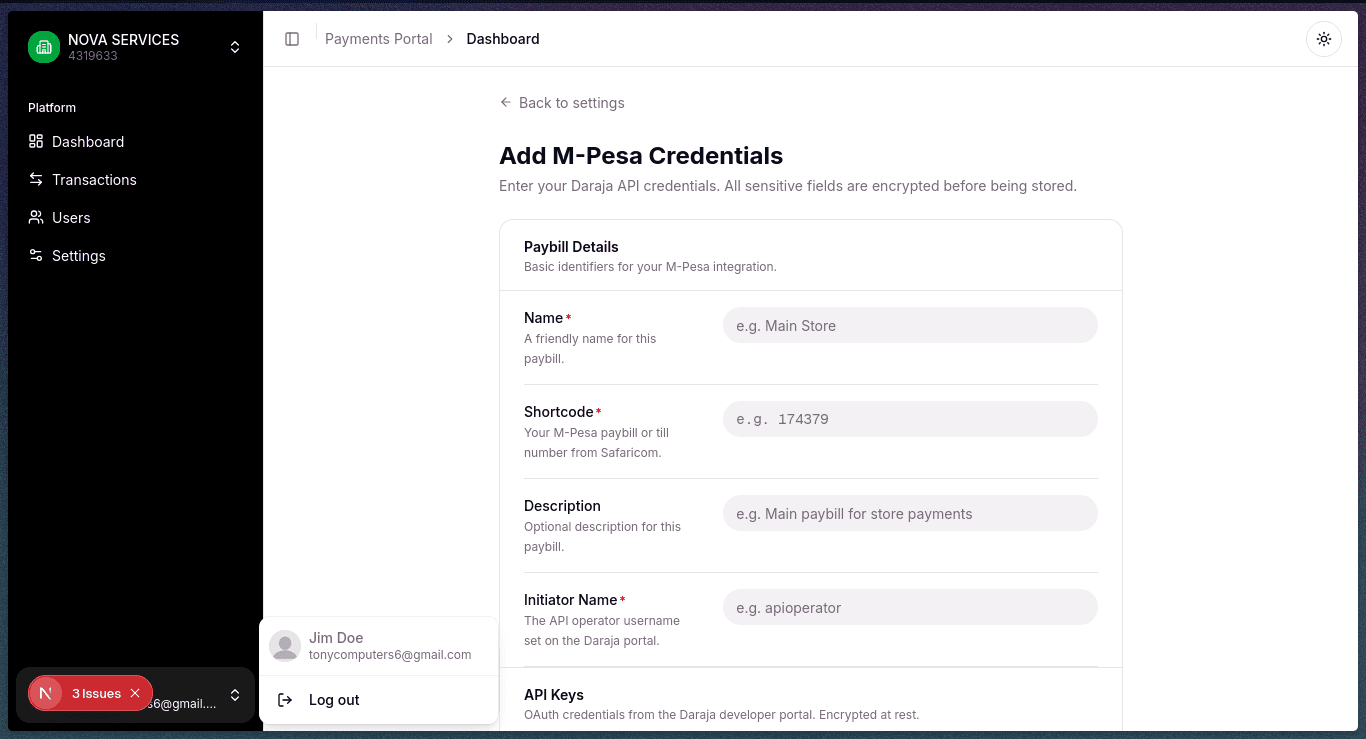
Task: Click the Add M-Pesa Credentials heading
Action: click(641, 156)
